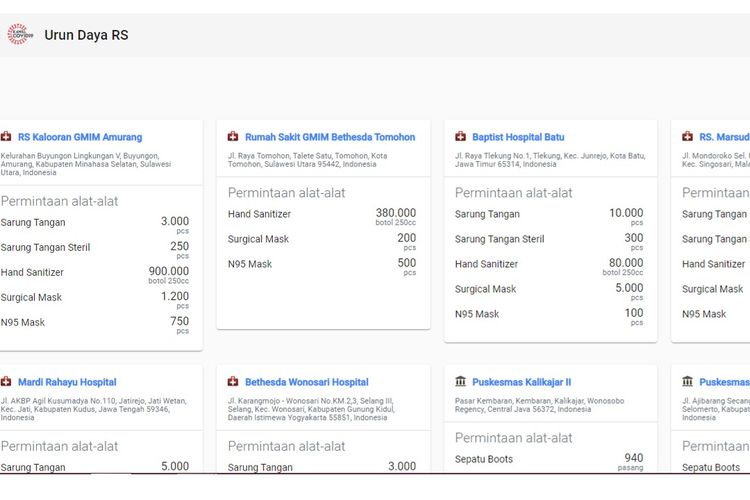
Task: Select the hospital icon next to Mardi Rahayu Hospital
Action: pos(6,382)
